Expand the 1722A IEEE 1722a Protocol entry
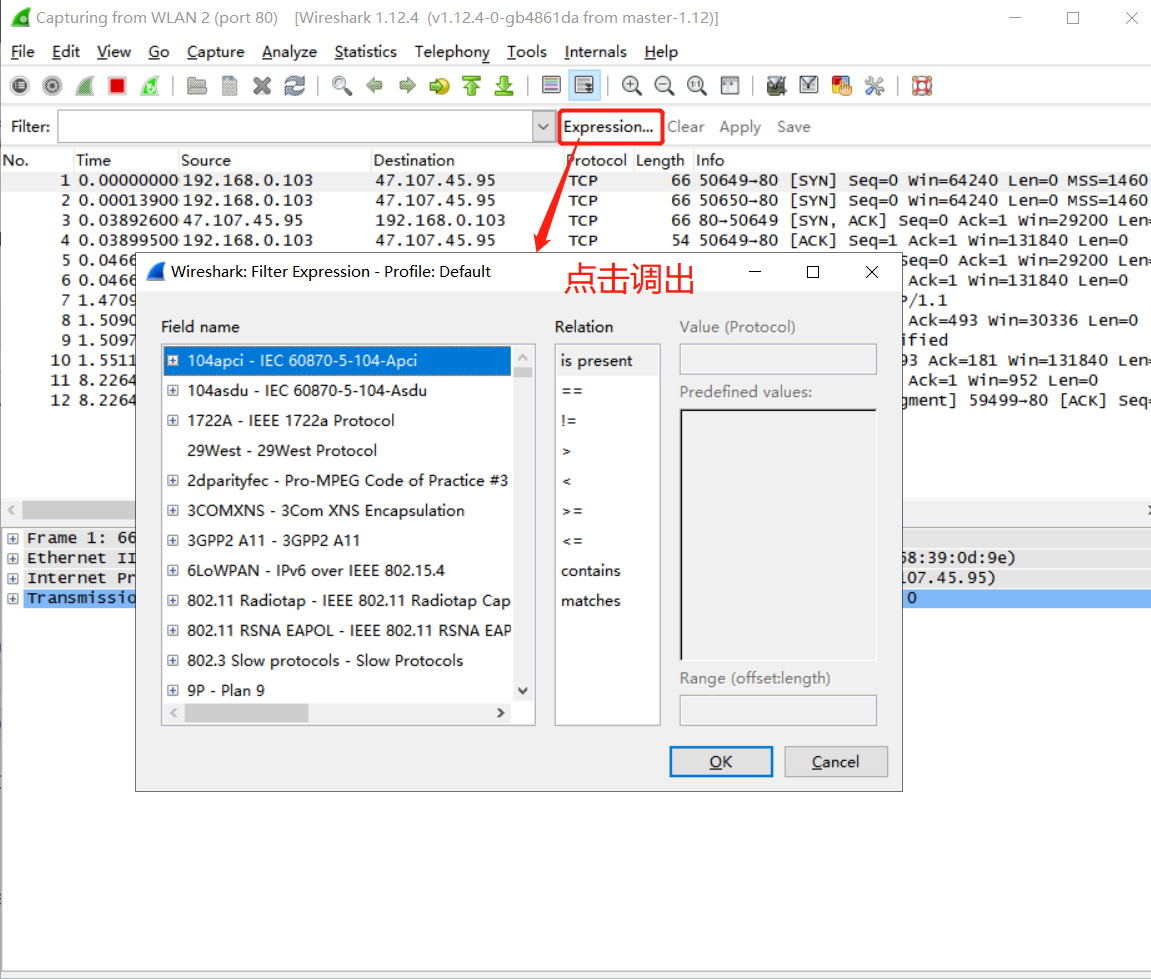The image size is (1151, 979). (x=173, y=421)
